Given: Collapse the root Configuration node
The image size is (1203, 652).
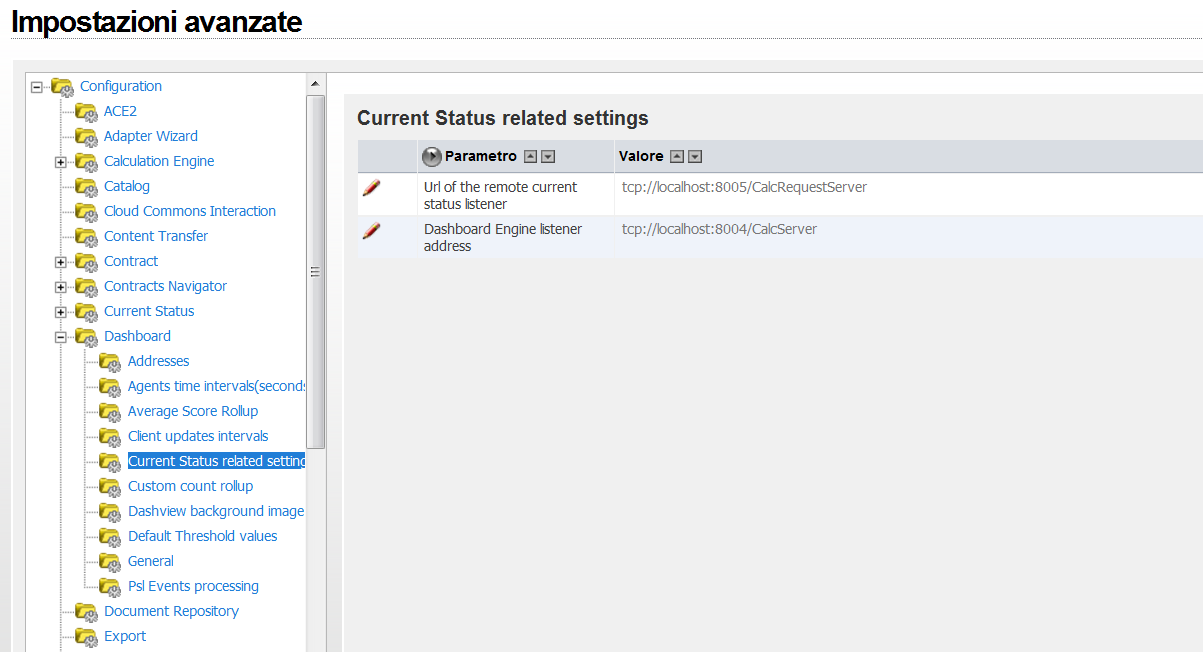Looking at the screenshot, I should tap(37, 87).
